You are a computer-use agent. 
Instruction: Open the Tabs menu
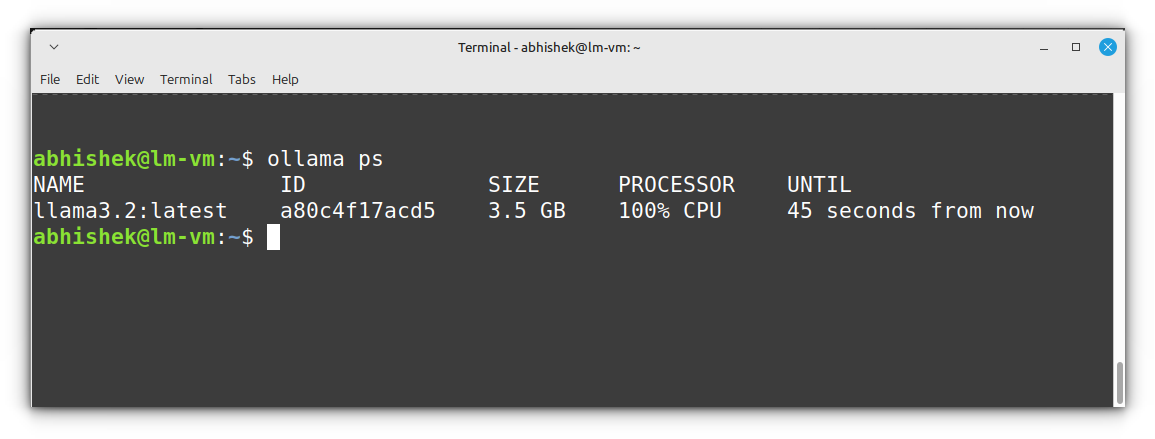click(x=242, y=79)
